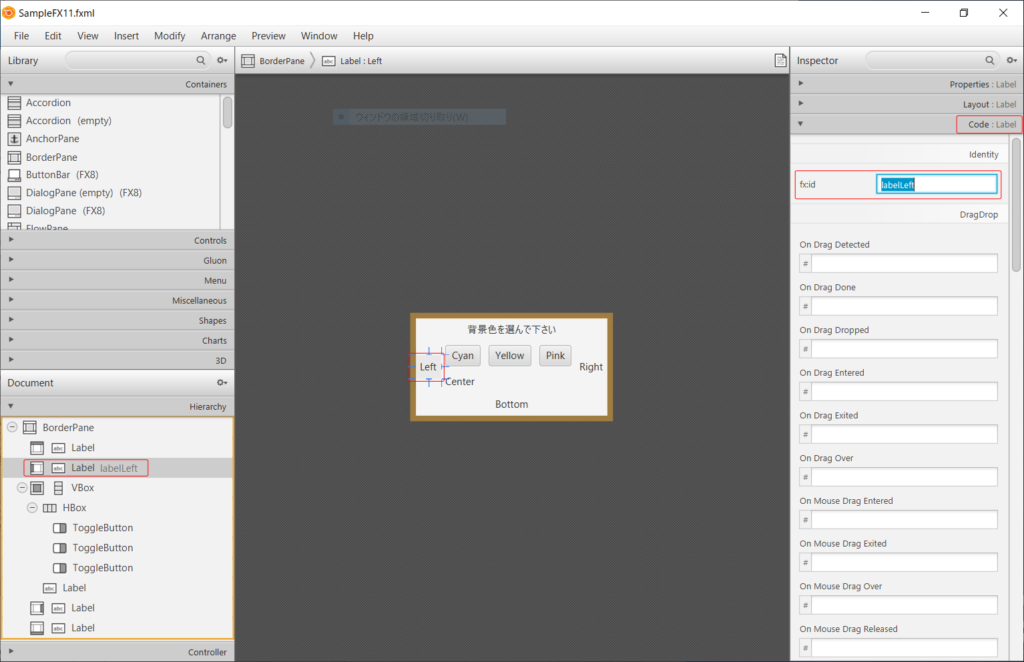Viewport: 1024px width, 662px height.
Task: Click the BorderPane icon in the breadcrumb bar
Action: coord(248,60)
